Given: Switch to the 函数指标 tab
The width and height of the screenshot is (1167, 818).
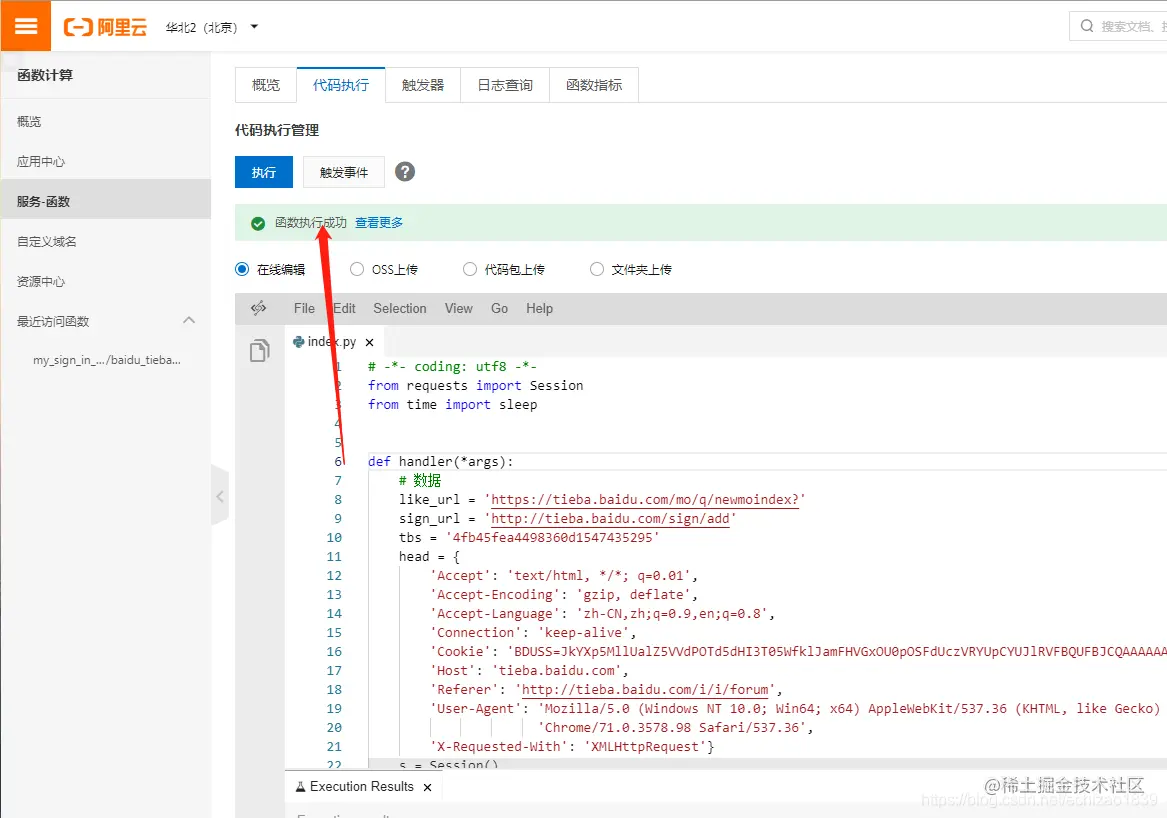Looking at the screenshot, I should [x=594, y=85].
